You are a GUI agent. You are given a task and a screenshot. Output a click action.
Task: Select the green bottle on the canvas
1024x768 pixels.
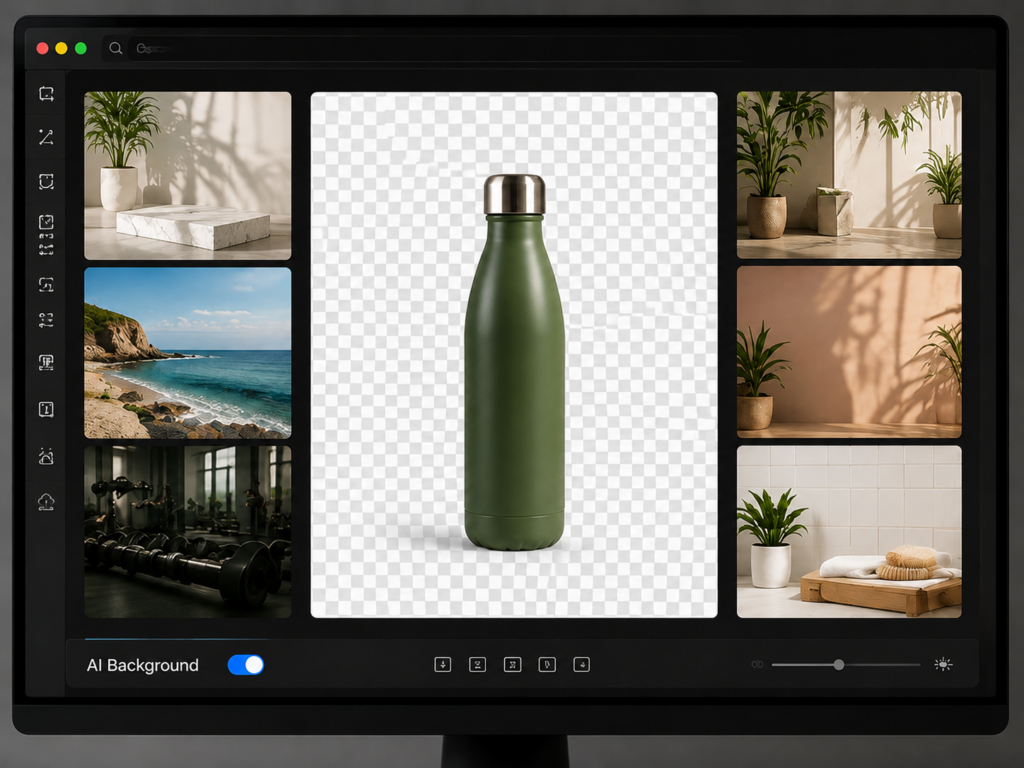click(514, 362)
